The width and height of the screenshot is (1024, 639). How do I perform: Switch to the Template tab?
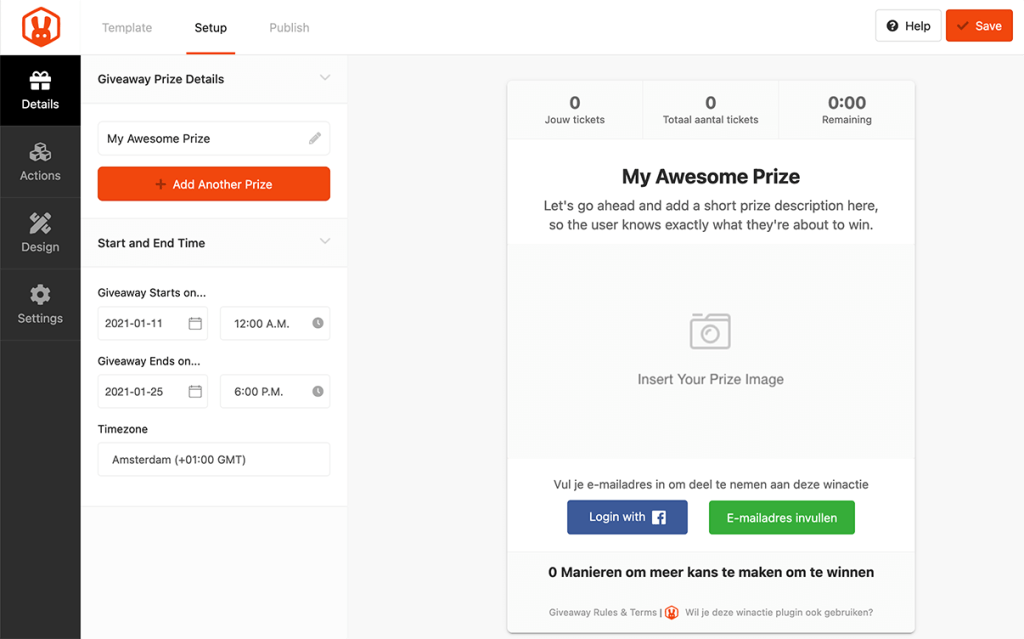[x=127, y=28]
